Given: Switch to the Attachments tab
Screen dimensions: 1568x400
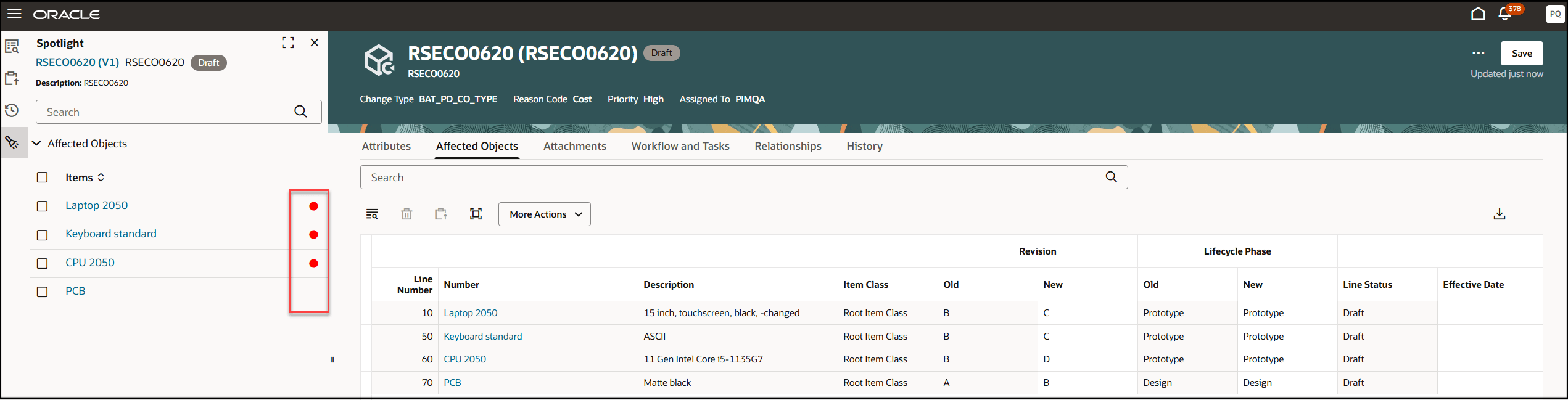Looking at the screenshot, I should click(574, 146).
